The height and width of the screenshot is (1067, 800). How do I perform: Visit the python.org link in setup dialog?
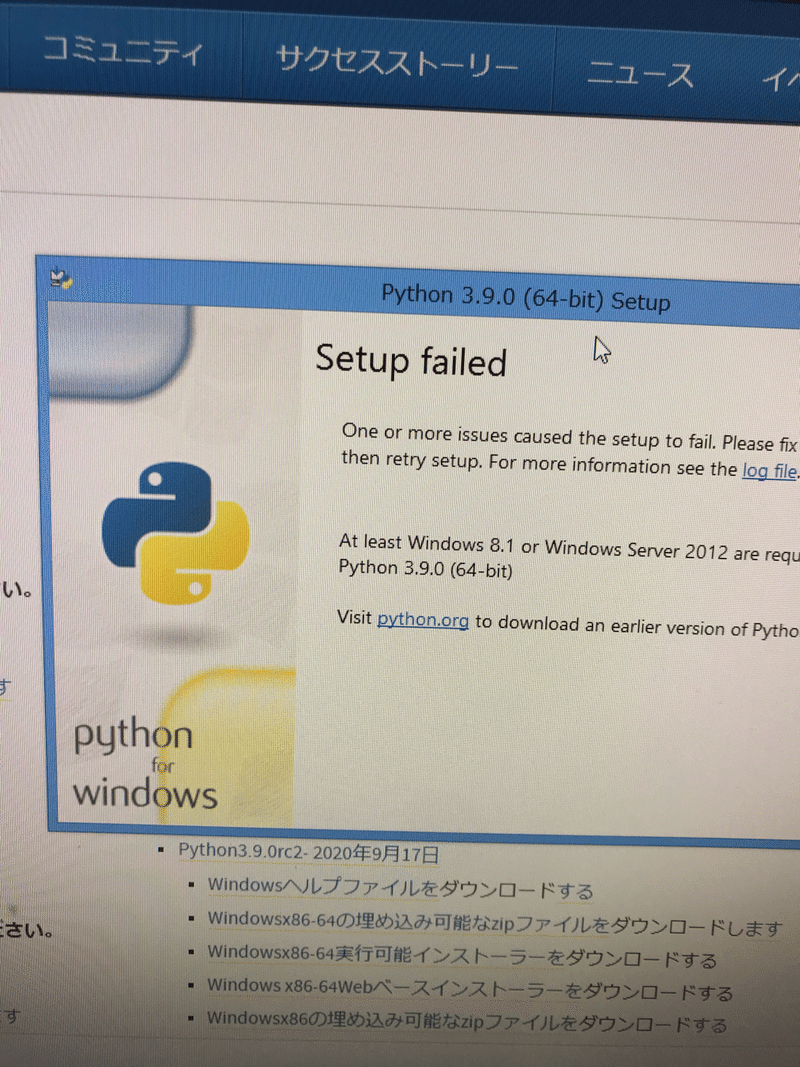[422, 620]
